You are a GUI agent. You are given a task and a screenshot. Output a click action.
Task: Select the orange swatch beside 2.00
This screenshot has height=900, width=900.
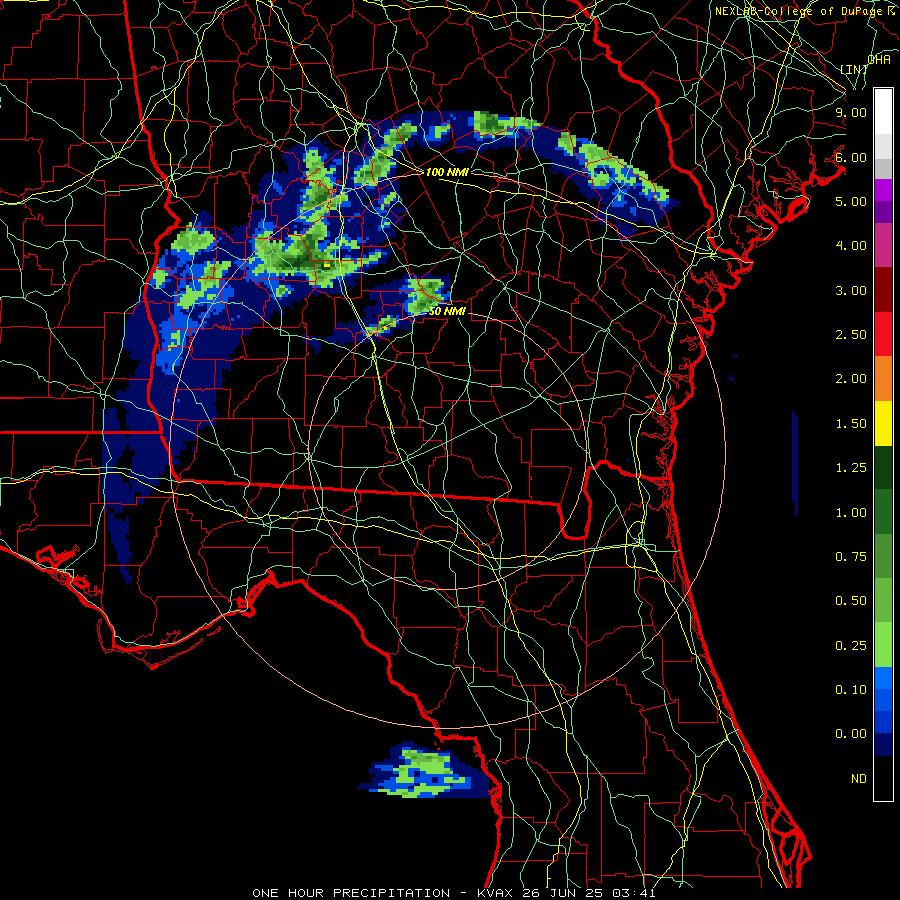point(883,378)
